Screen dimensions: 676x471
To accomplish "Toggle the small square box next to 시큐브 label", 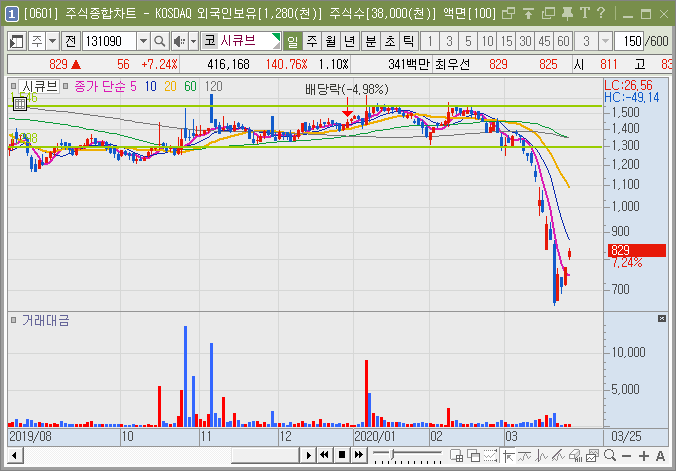I will pyautogui.click(x=14, y=86).
